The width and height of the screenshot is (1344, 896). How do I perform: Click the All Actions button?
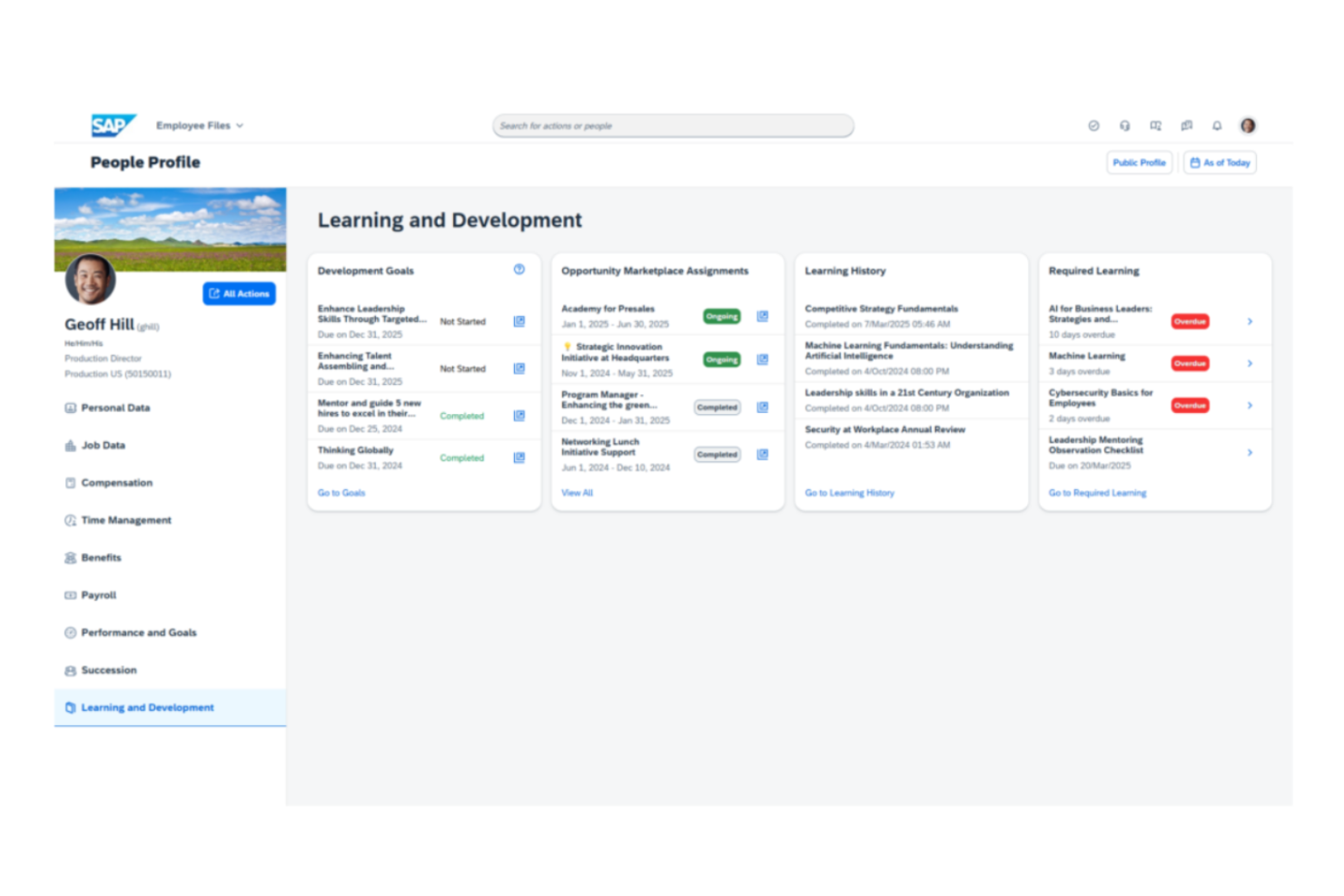click(239, 293)
